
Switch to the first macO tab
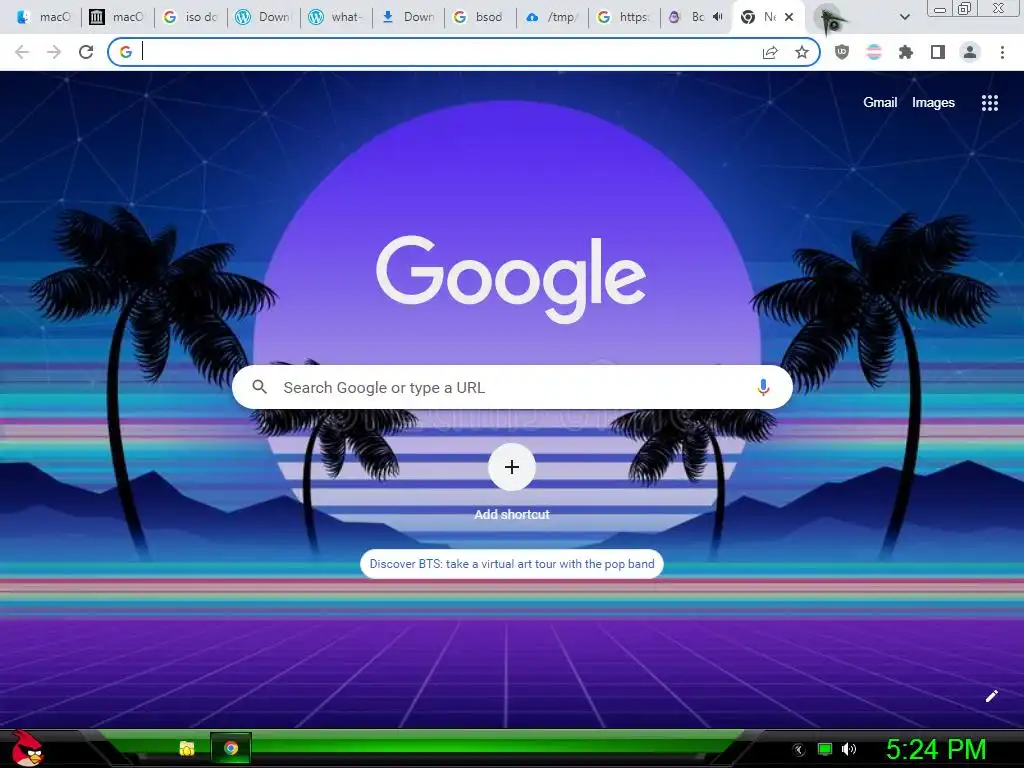[43, 17]
